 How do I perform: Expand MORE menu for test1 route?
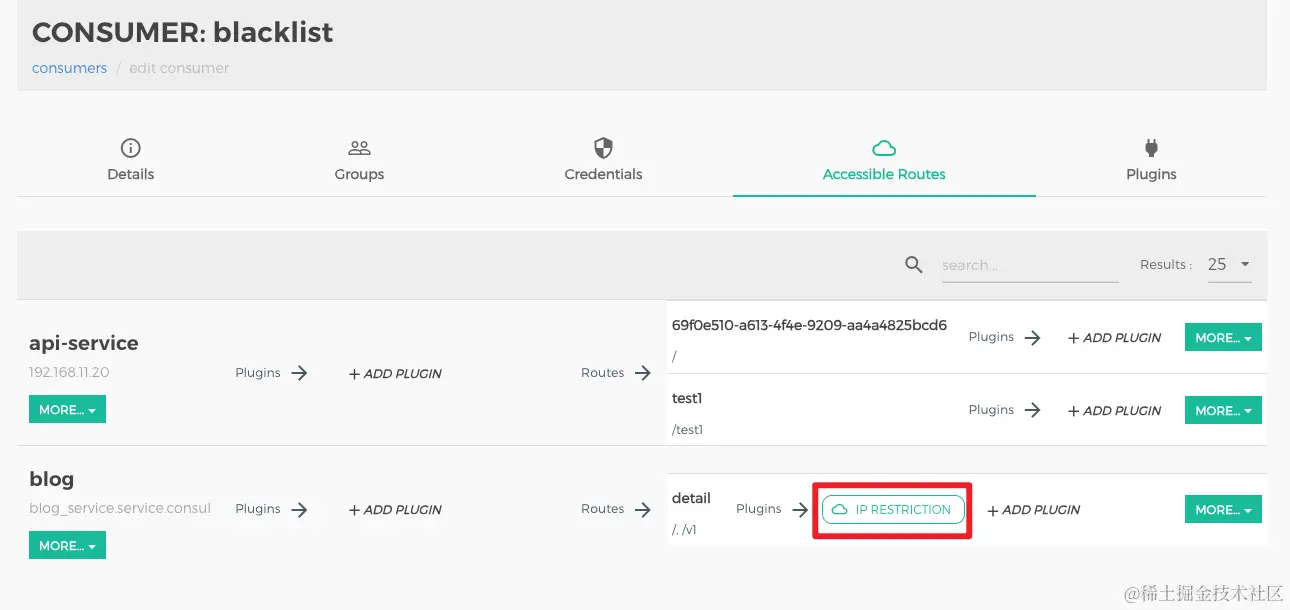[x=1223, y=410]
